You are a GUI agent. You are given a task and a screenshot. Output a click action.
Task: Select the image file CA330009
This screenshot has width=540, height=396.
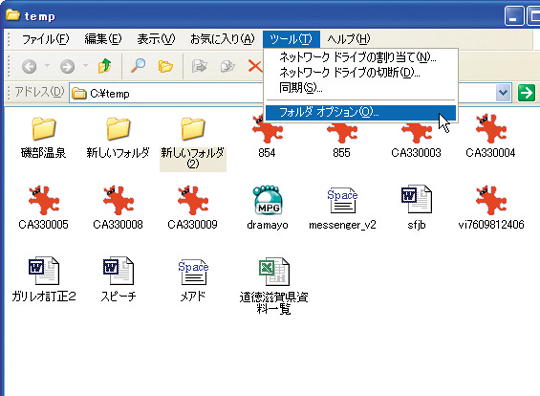click(x=193, y=208)
